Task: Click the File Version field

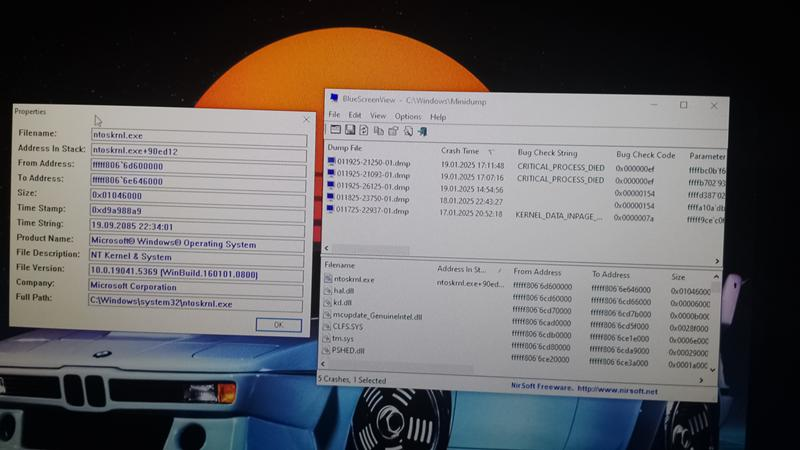Action: point(196,272)
